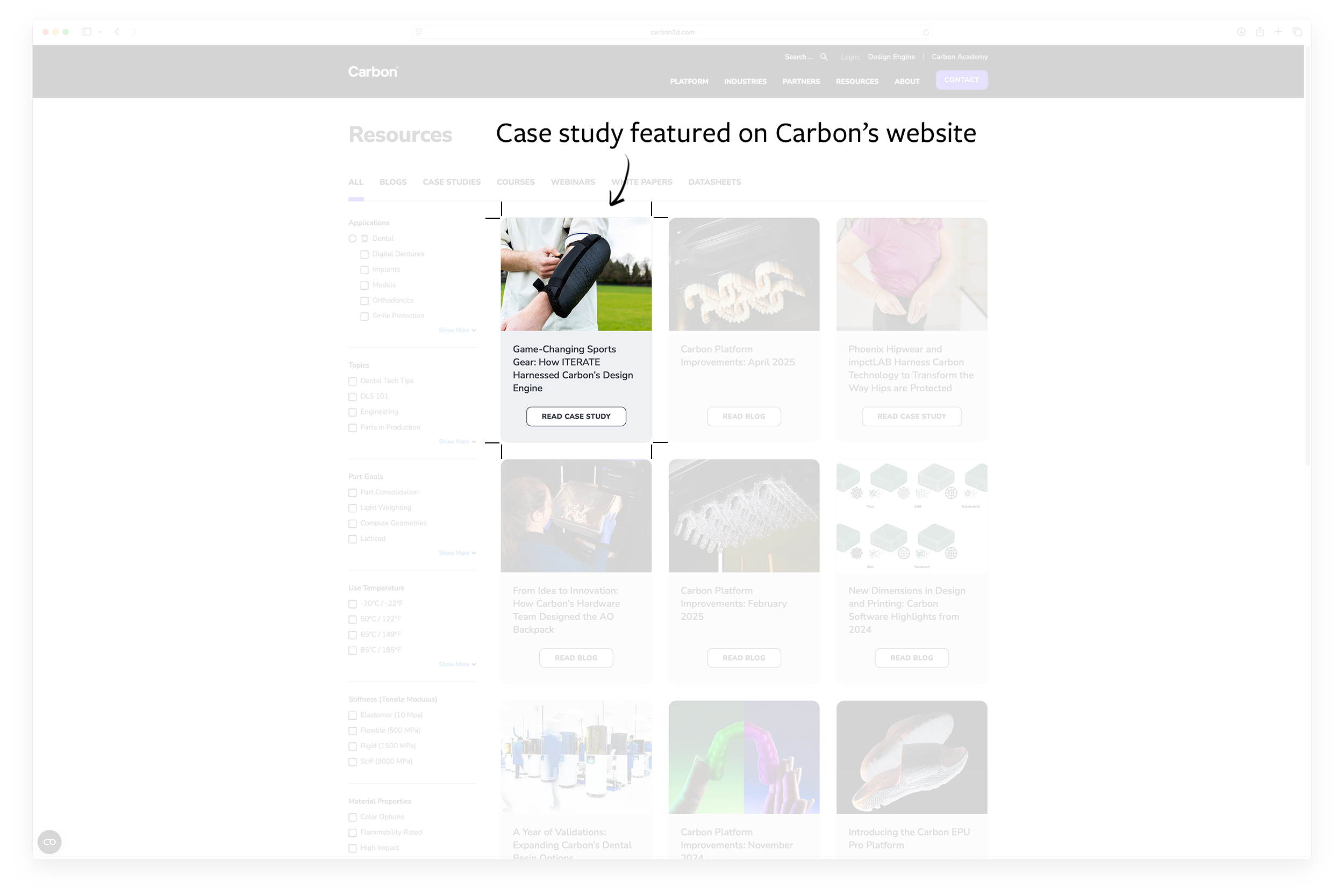Click the CONTACT button
The width and height of the screenshot is (1344, 896).
[x=961, y=80]
